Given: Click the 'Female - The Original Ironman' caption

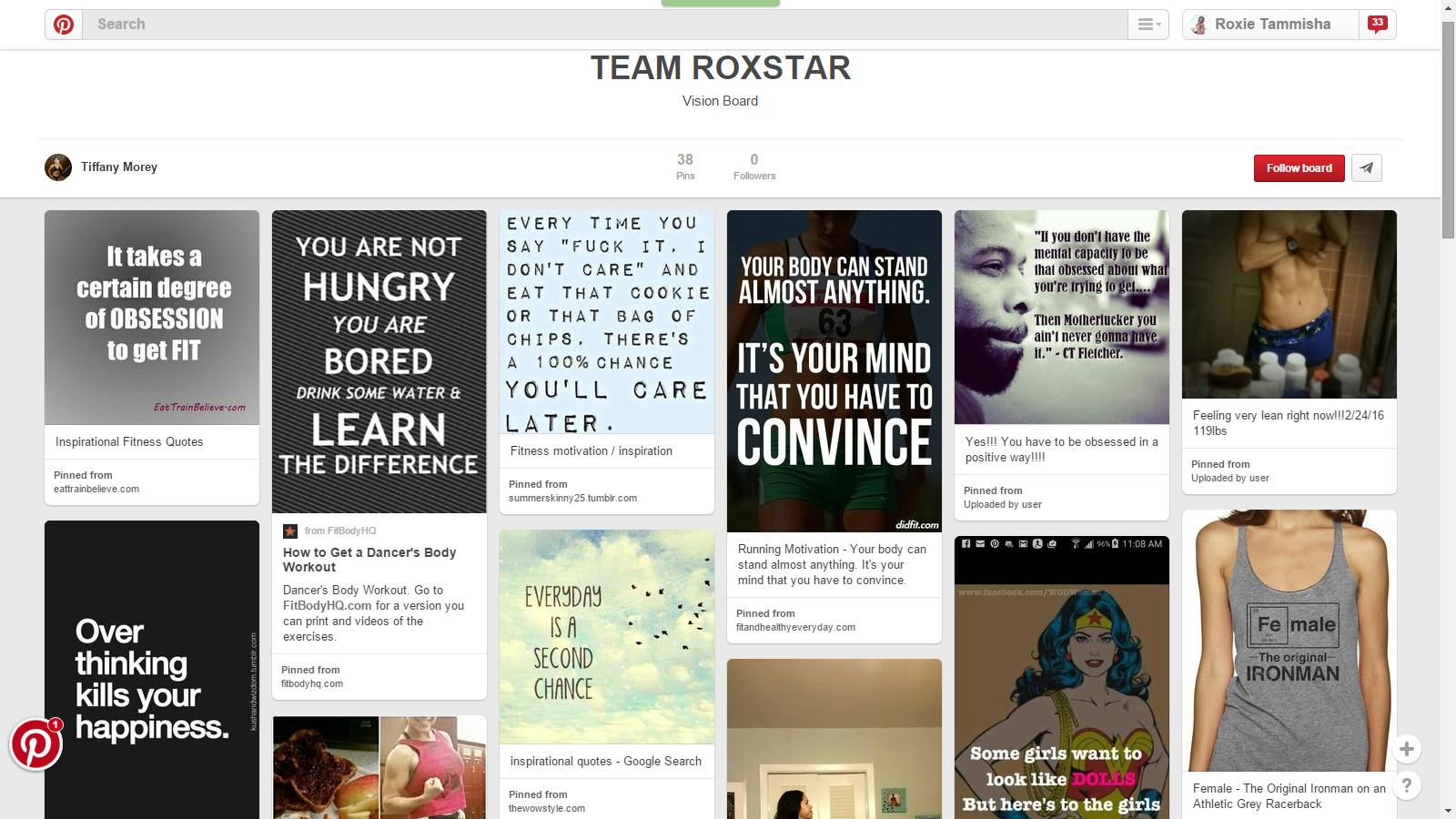Looking at the screenshot, I should (1289, 796).
